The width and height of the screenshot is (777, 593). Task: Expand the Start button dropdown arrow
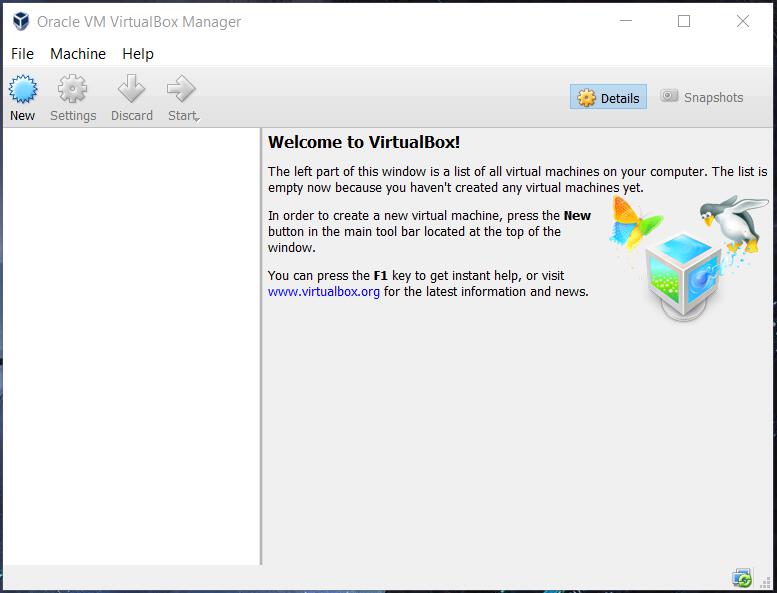tap(197, 119)
